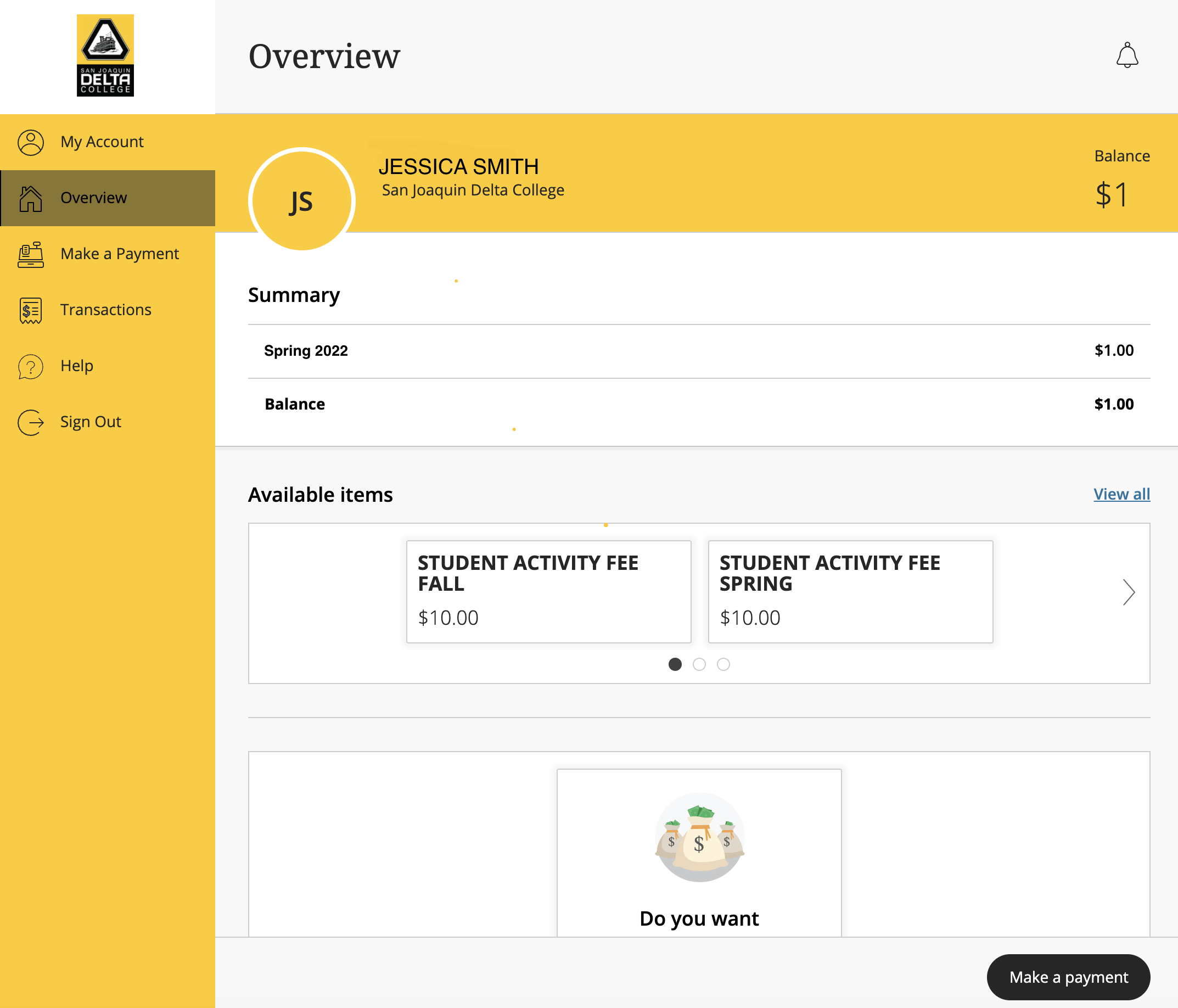Click the Make a payment button

click(1068, 977)
